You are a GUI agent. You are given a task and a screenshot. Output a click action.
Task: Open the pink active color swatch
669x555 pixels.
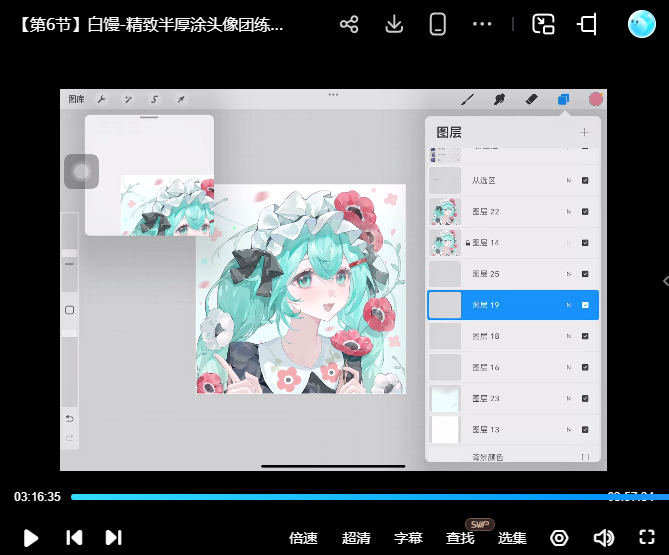click(x=596, y=99)
